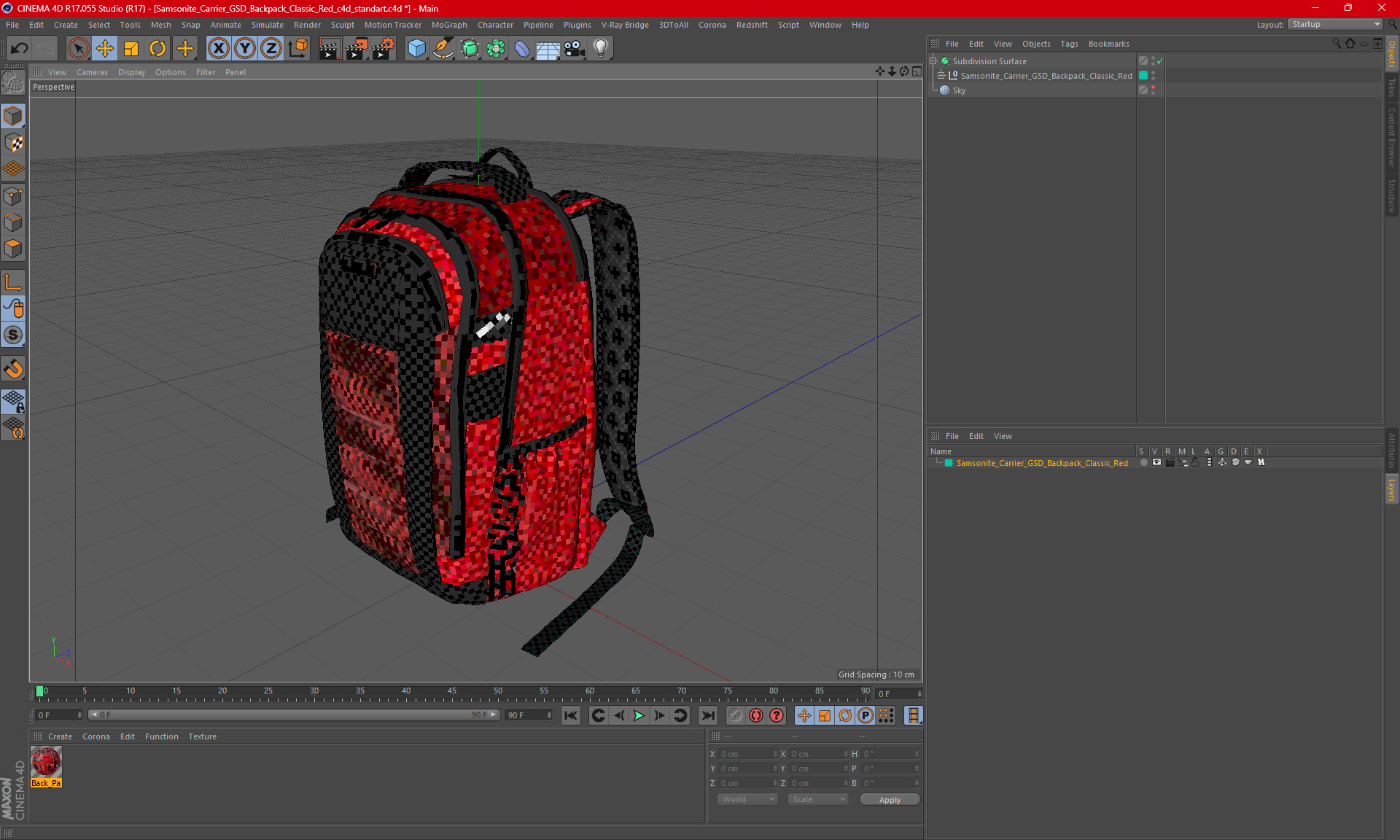
Task: Click the Corona tab in bottom panel
Action: [96, 737]
